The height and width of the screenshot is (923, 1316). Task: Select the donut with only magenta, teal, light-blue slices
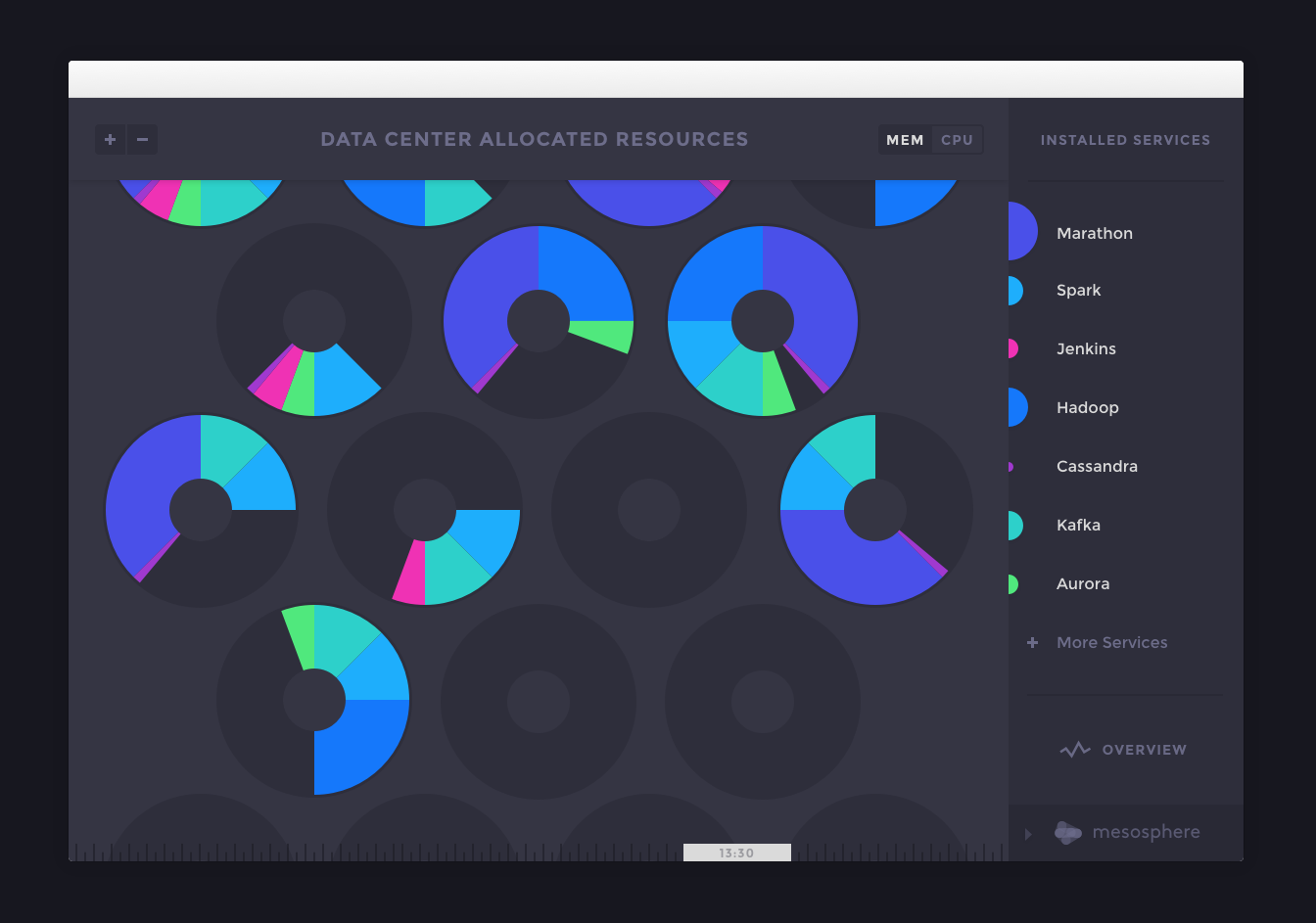[x=425, y=510]
